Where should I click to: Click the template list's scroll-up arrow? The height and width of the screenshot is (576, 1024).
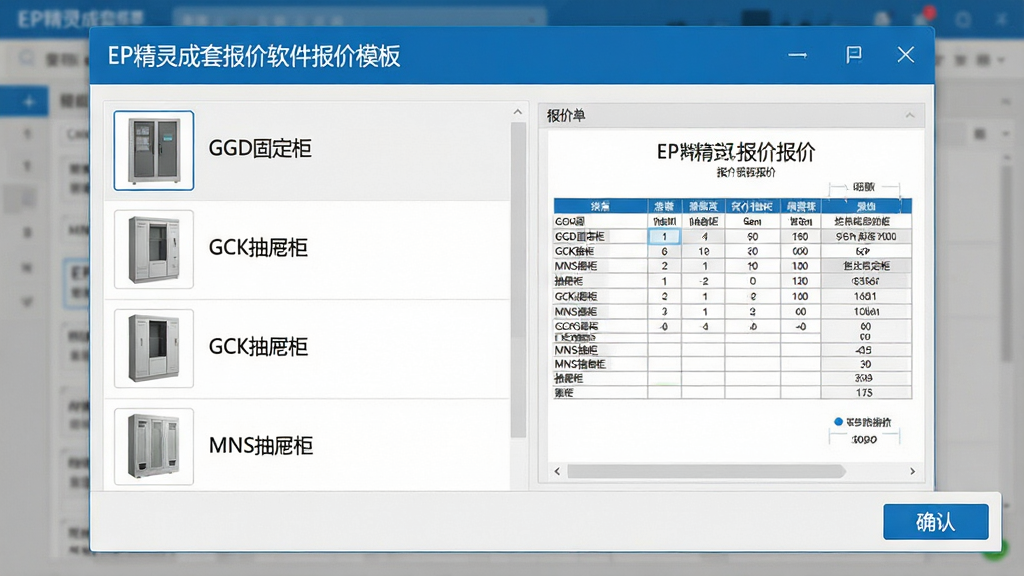click(x=518, y=112)
